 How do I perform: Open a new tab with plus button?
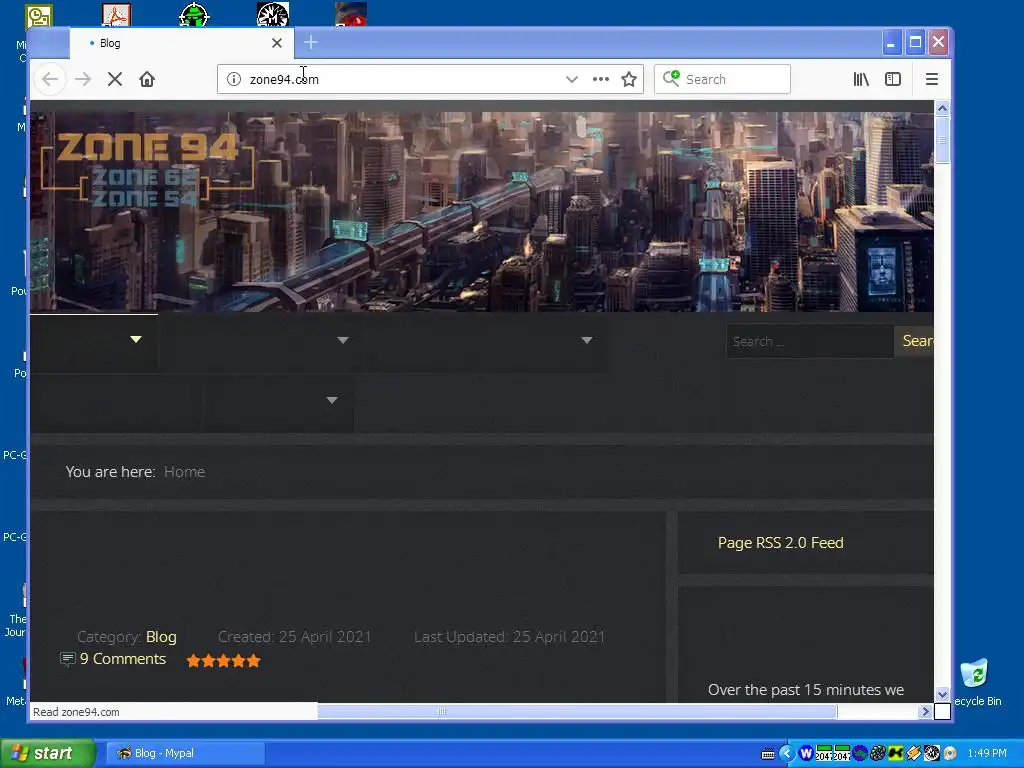click(311, 43)
